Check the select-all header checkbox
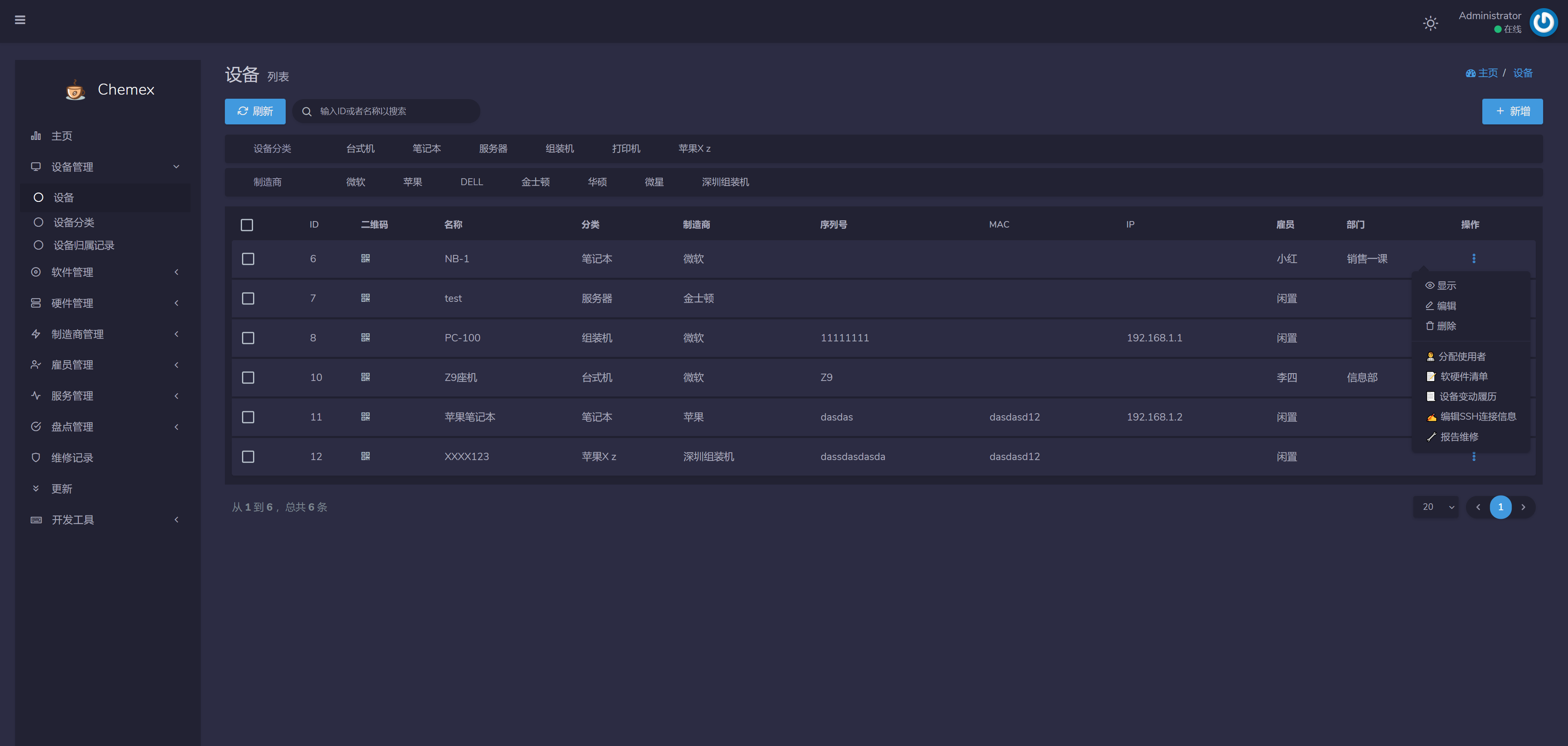Image resolution: width=1568 pixels, height=746 pixels. tap(247, 225)
